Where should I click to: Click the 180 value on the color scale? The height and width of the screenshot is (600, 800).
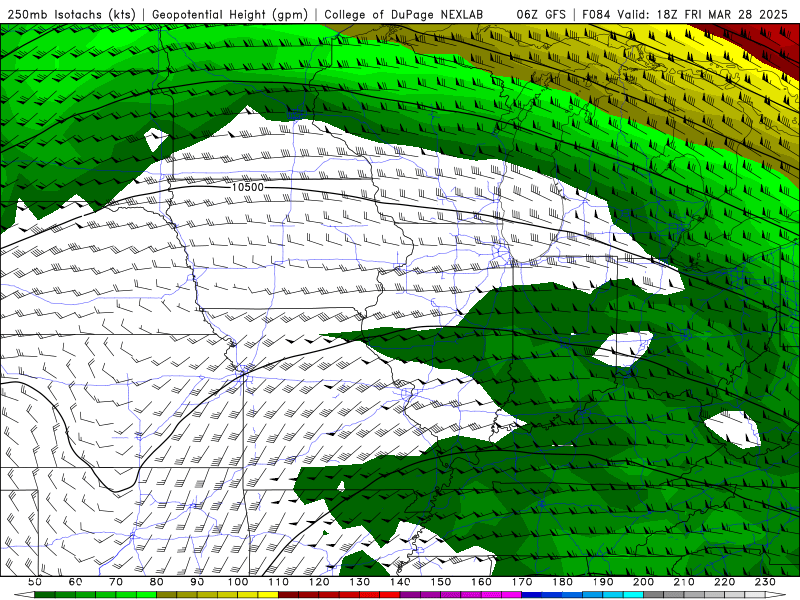pyautogui.click(x=562, y=582)
